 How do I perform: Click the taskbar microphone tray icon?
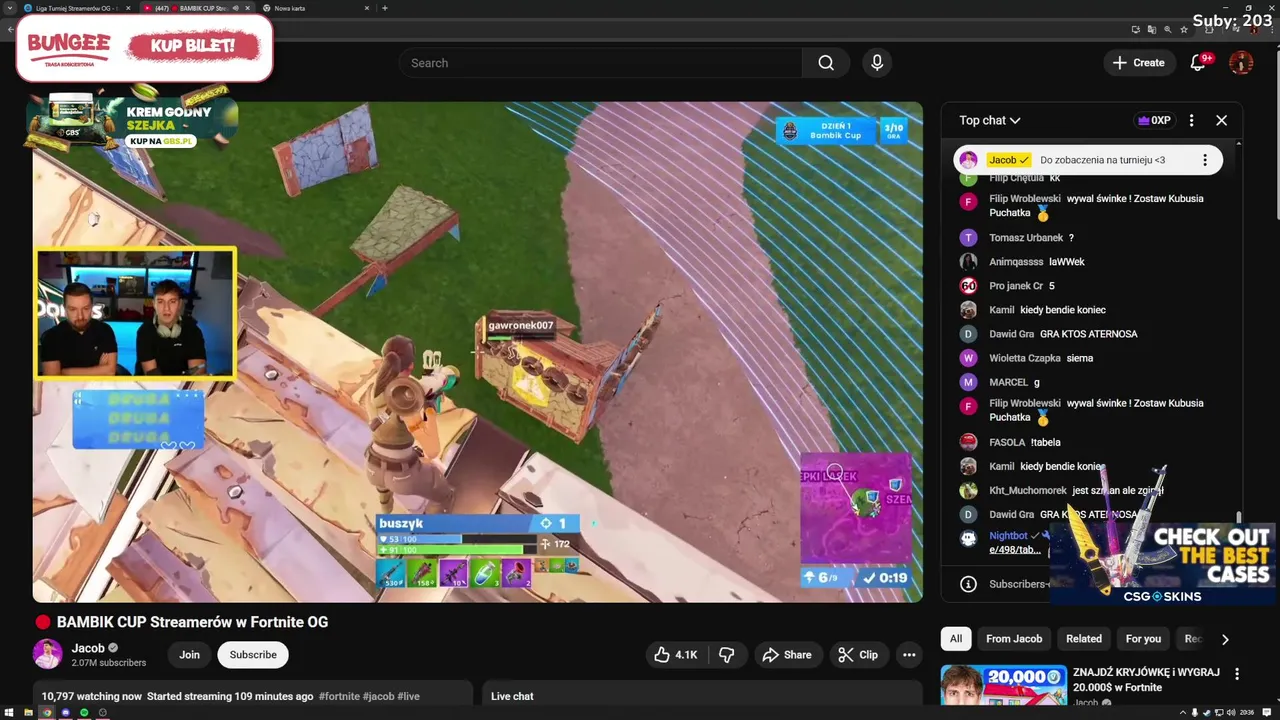point(1195,713)
